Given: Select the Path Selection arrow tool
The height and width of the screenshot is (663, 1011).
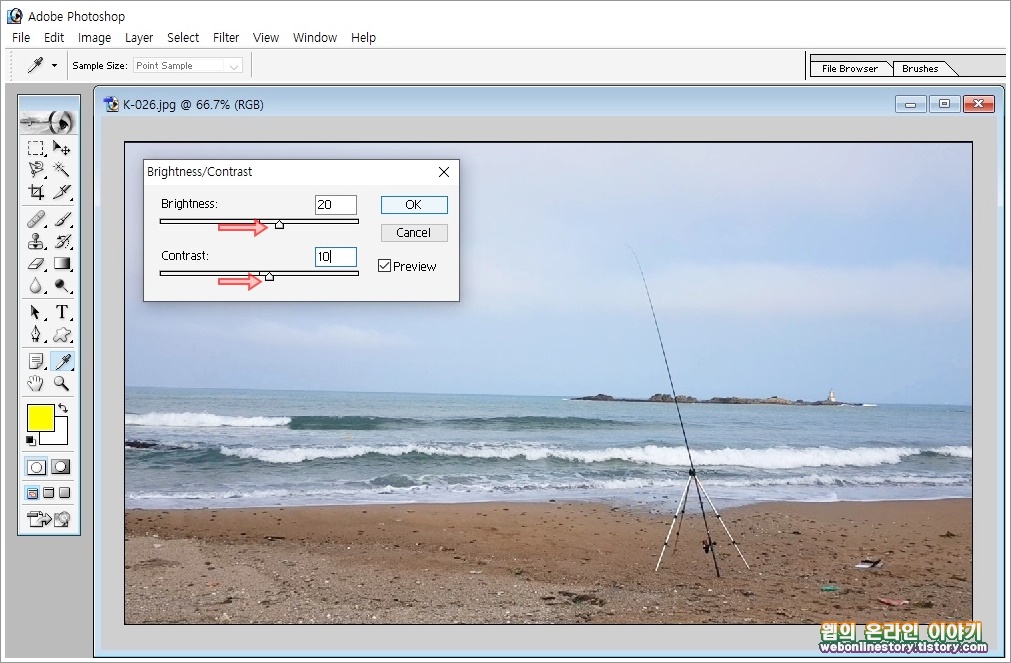Looking at the screenshot, I should [x=36, y=312].
